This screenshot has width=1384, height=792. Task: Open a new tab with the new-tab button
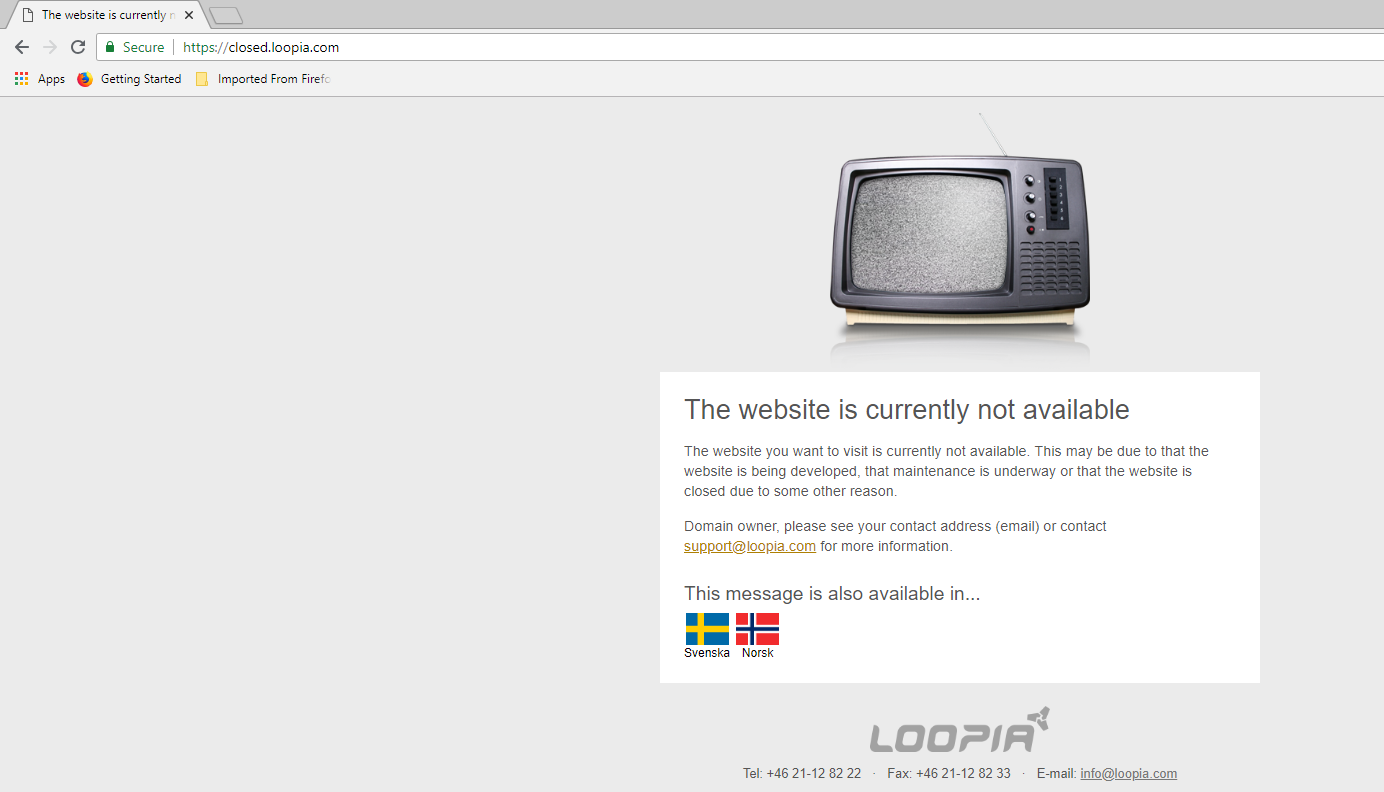[x=226, y=15]
